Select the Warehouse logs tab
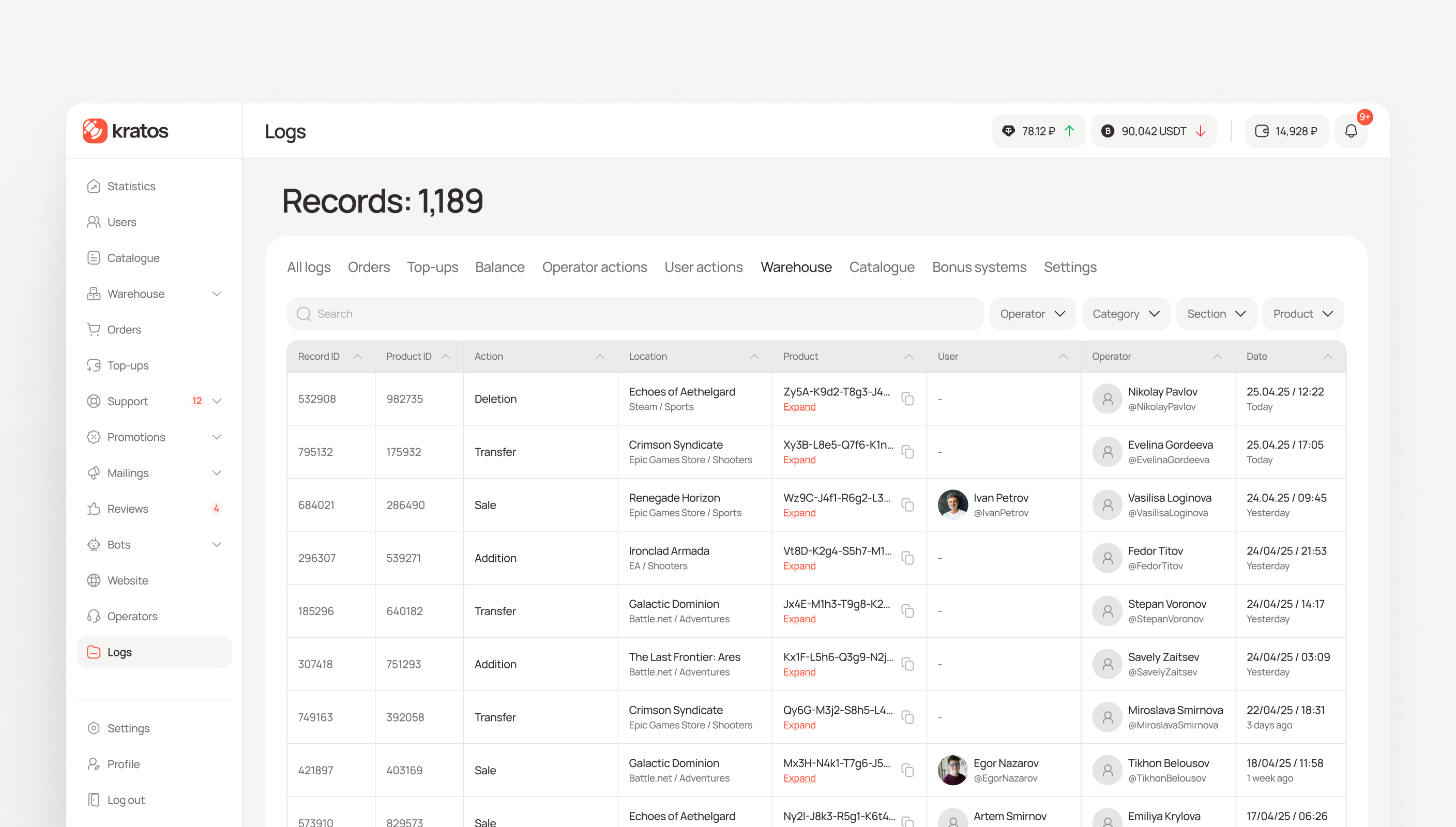Image resolution: width=1456 pixels, height=827 pixels. pos(796,267)
